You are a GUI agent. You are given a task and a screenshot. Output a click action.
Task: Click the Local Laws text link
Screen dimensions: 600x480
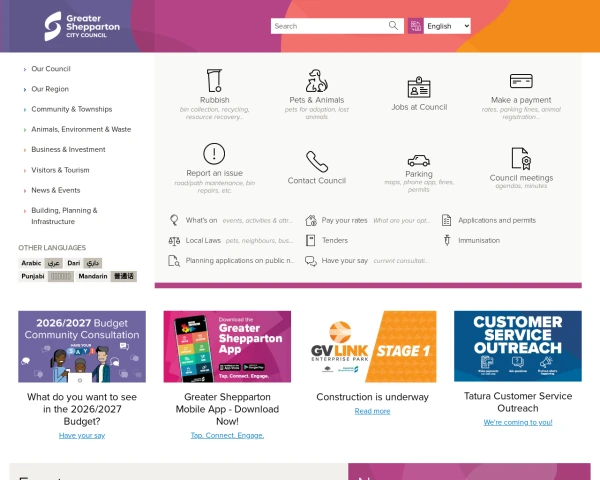tap(203, 240)
